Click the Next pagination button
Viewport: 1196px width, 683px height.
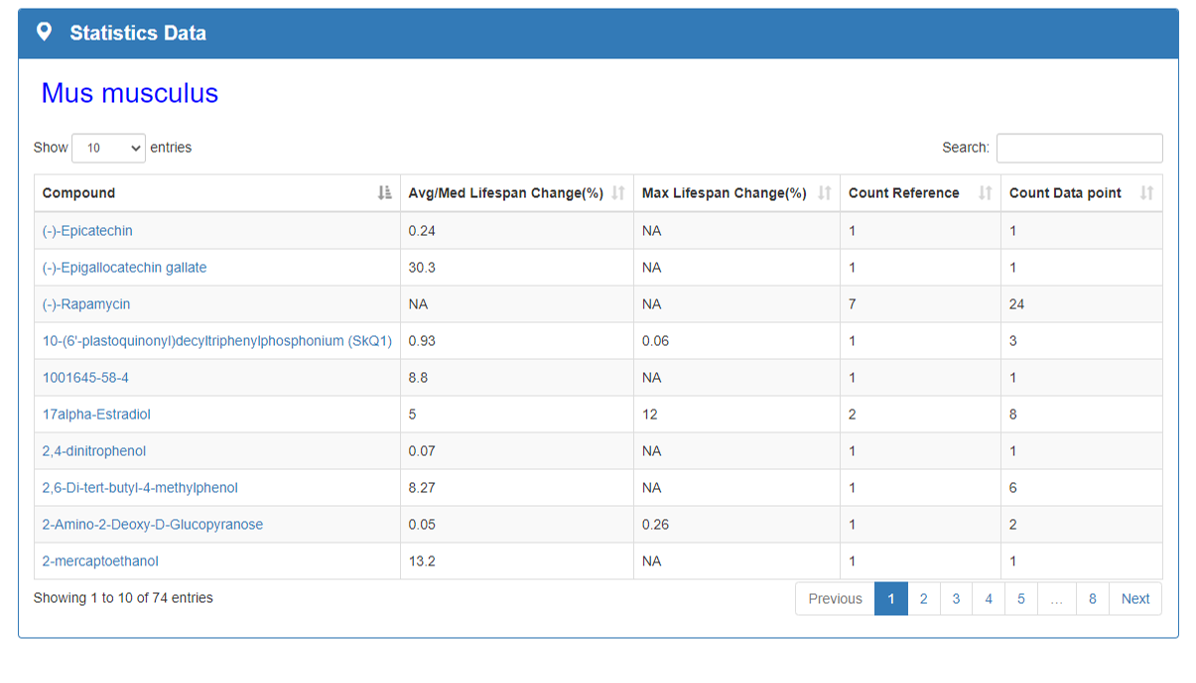pos(1135,599)
